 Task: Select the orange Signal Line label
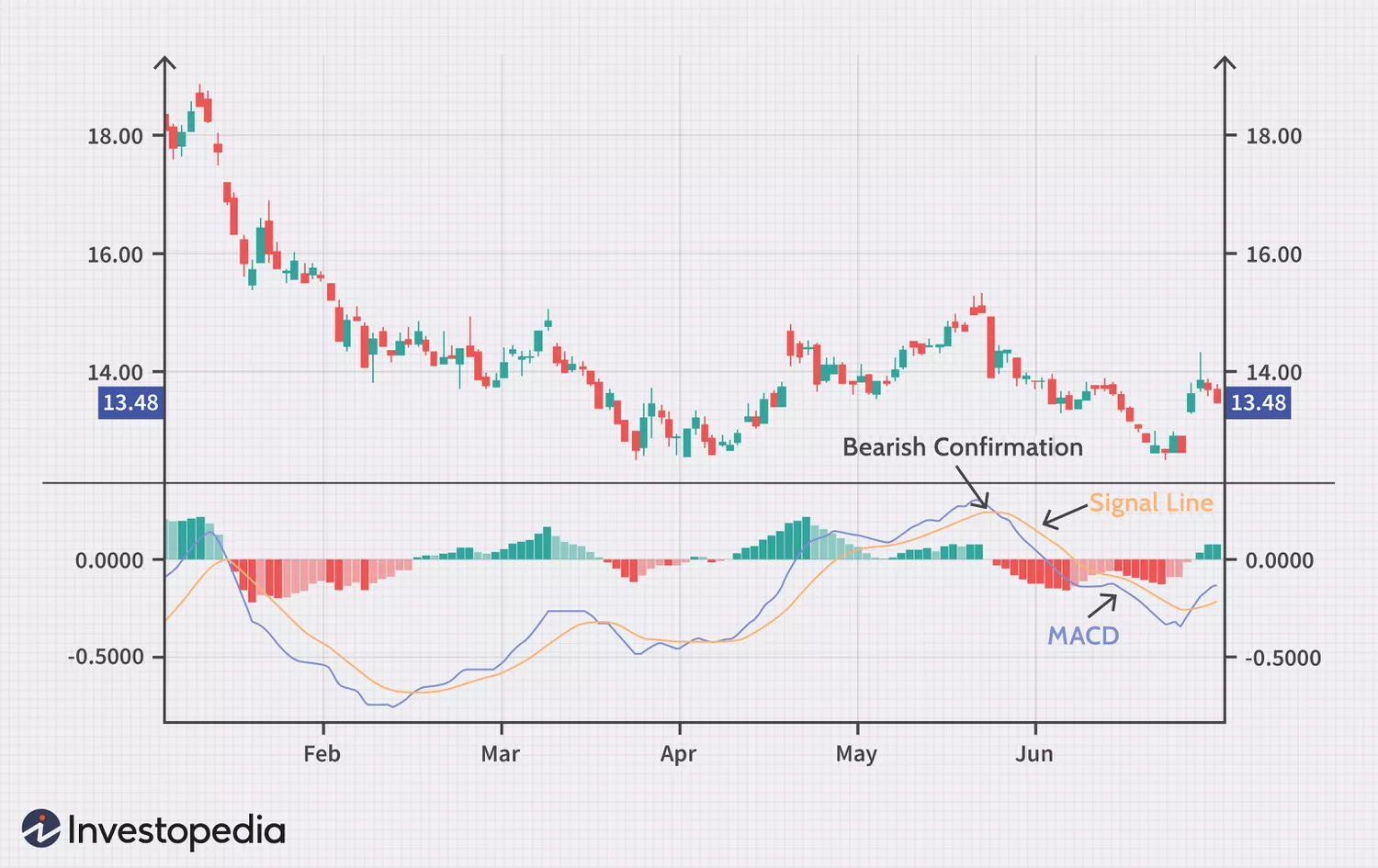1150,503
